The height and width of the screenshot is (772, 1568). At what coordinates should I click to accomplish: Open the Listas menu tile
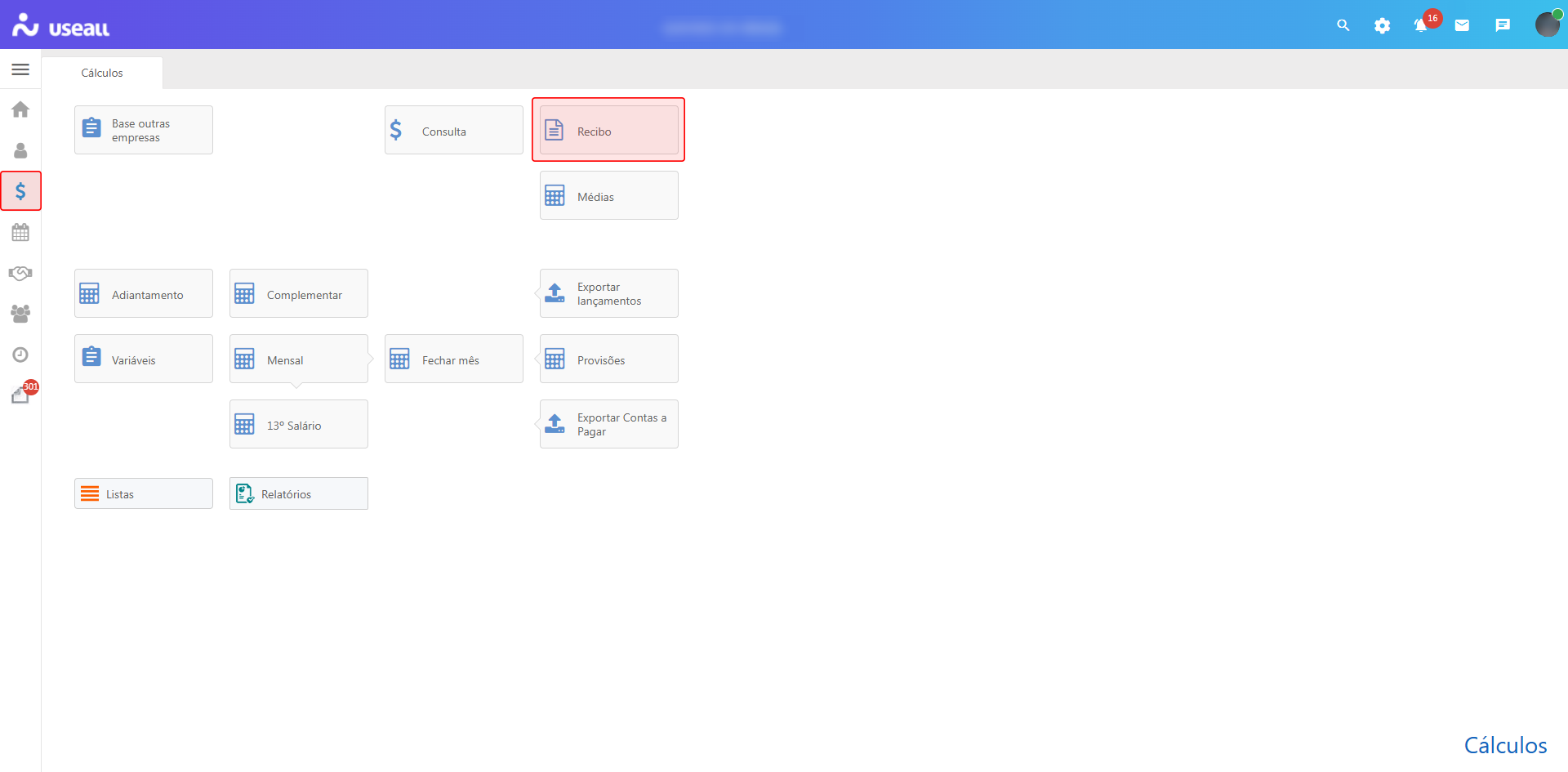[x=144, y=493]
